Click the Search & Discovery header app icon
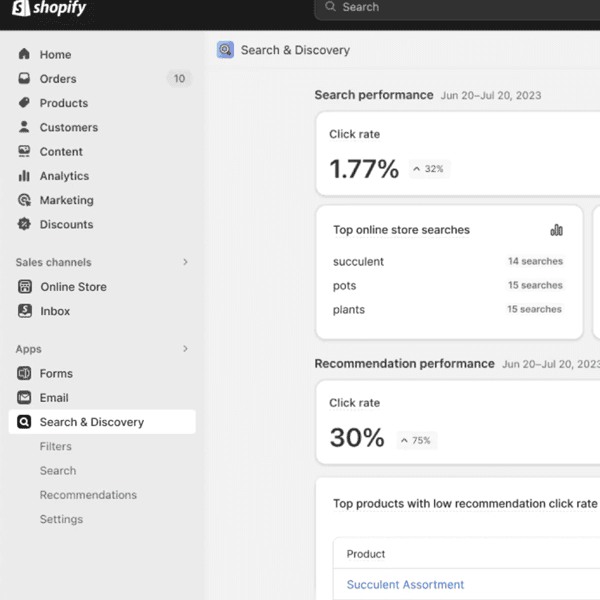600x600 pixels. 225,50
